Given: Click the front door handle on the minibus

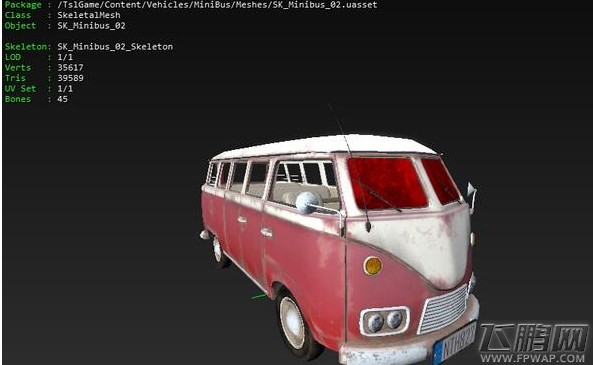Looking at the screenshot, I should coord(266,233).
